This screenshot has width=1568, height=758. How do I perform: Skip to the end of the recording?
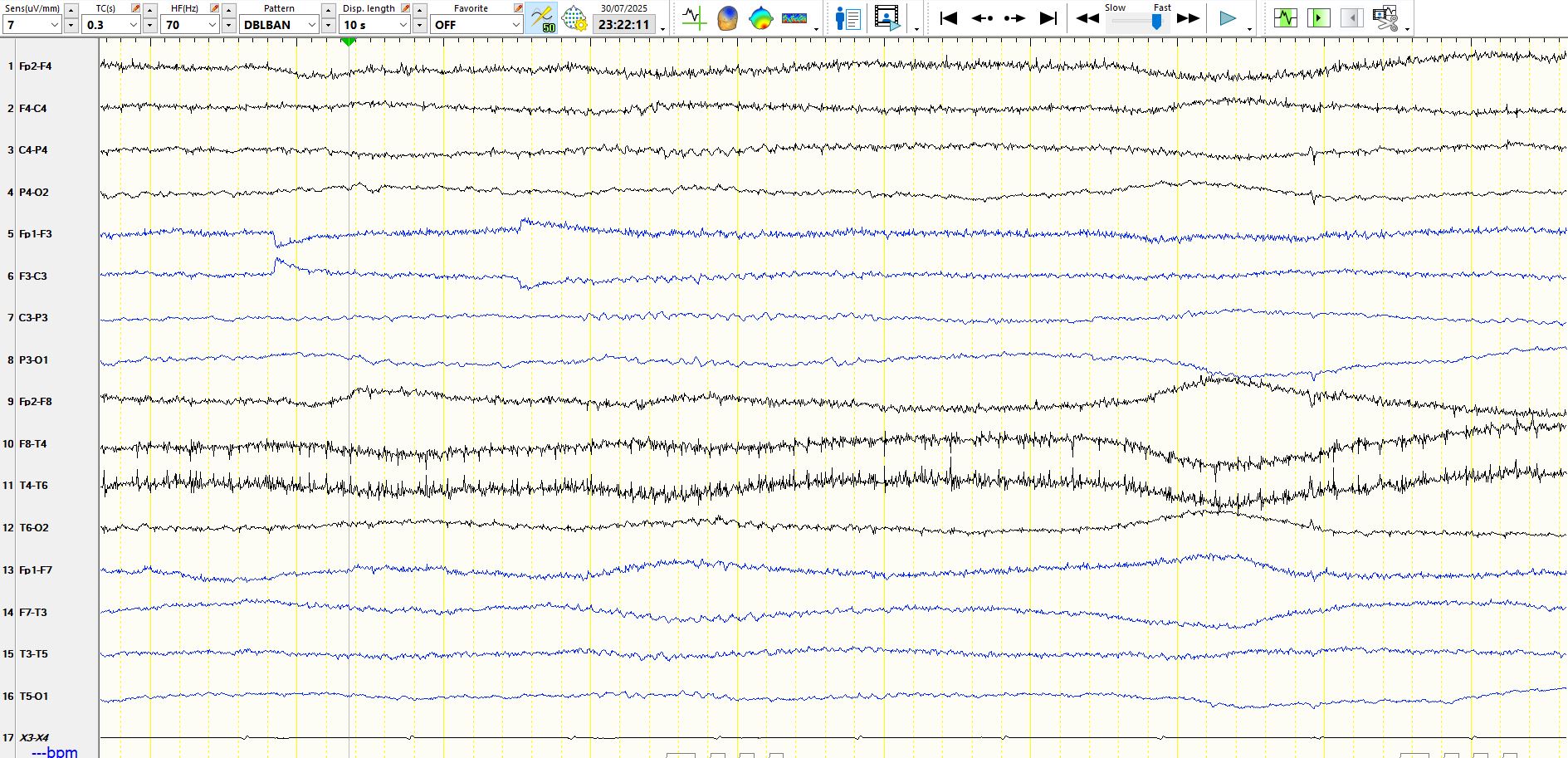1048,17
